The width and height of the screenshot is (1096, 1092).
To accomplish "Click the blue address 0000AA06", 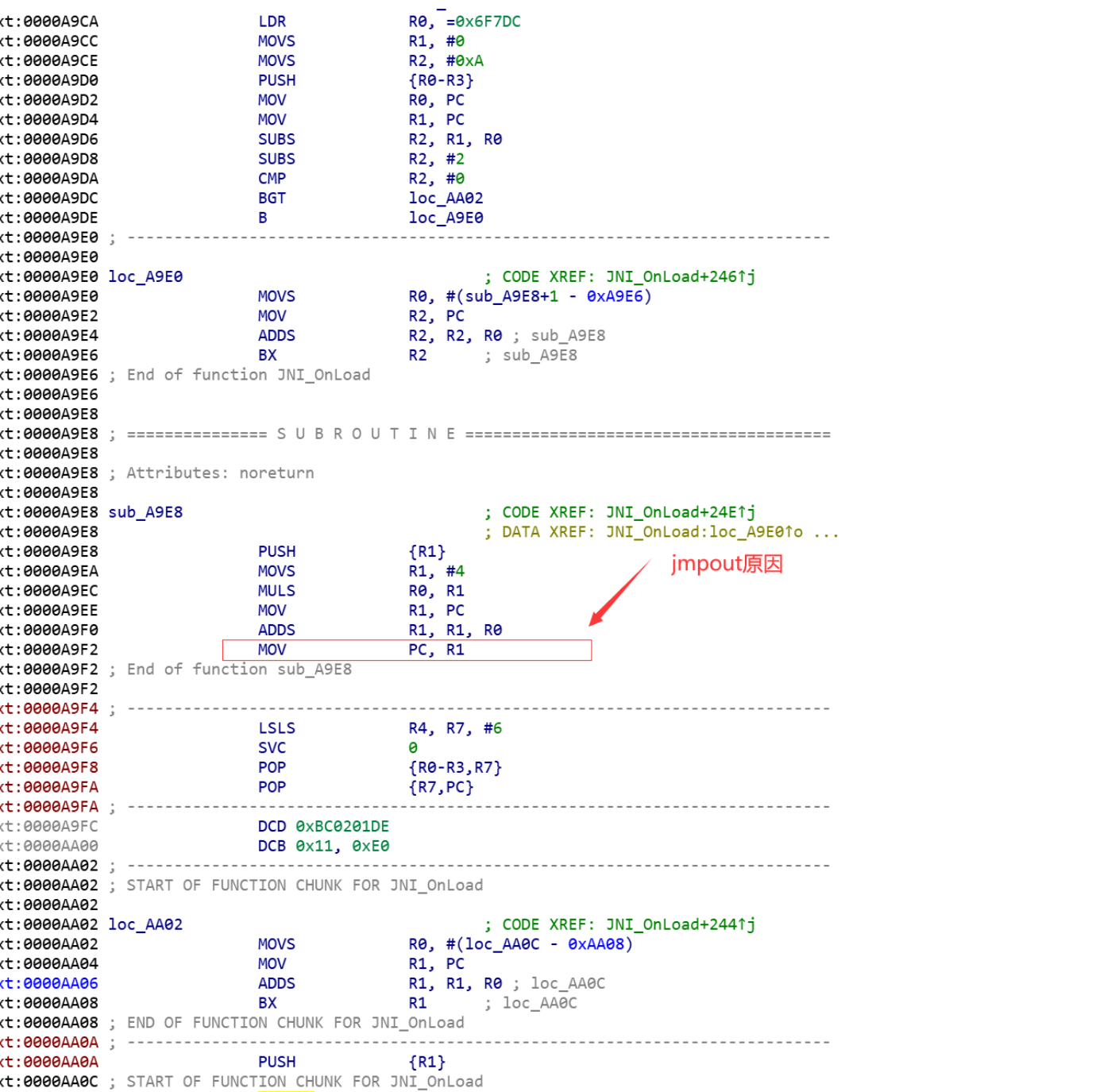I will (60, 983).
